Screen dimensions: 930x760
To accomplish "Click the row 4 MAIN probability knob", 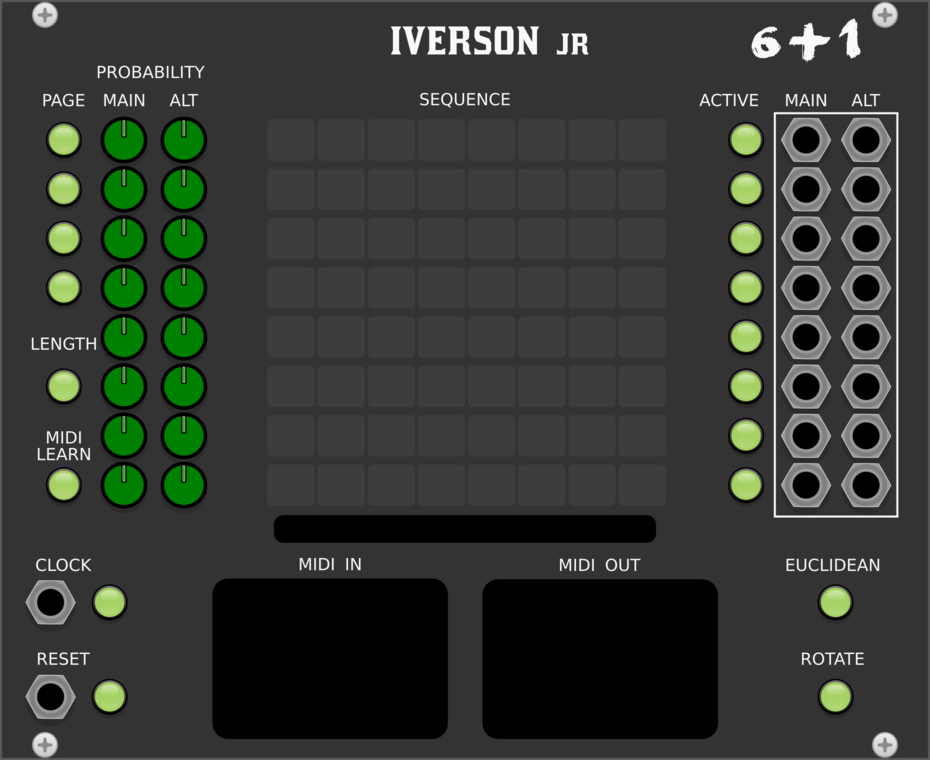I will (x=124, y=288).
